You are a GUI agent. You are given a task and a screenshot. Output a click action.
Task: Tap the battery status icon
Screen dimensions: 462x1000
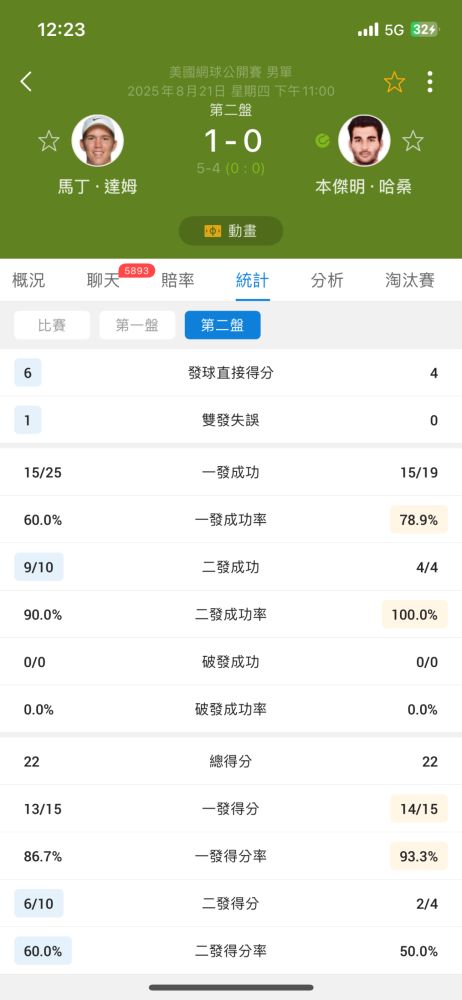pyautogui.click(x=424, y=29)
